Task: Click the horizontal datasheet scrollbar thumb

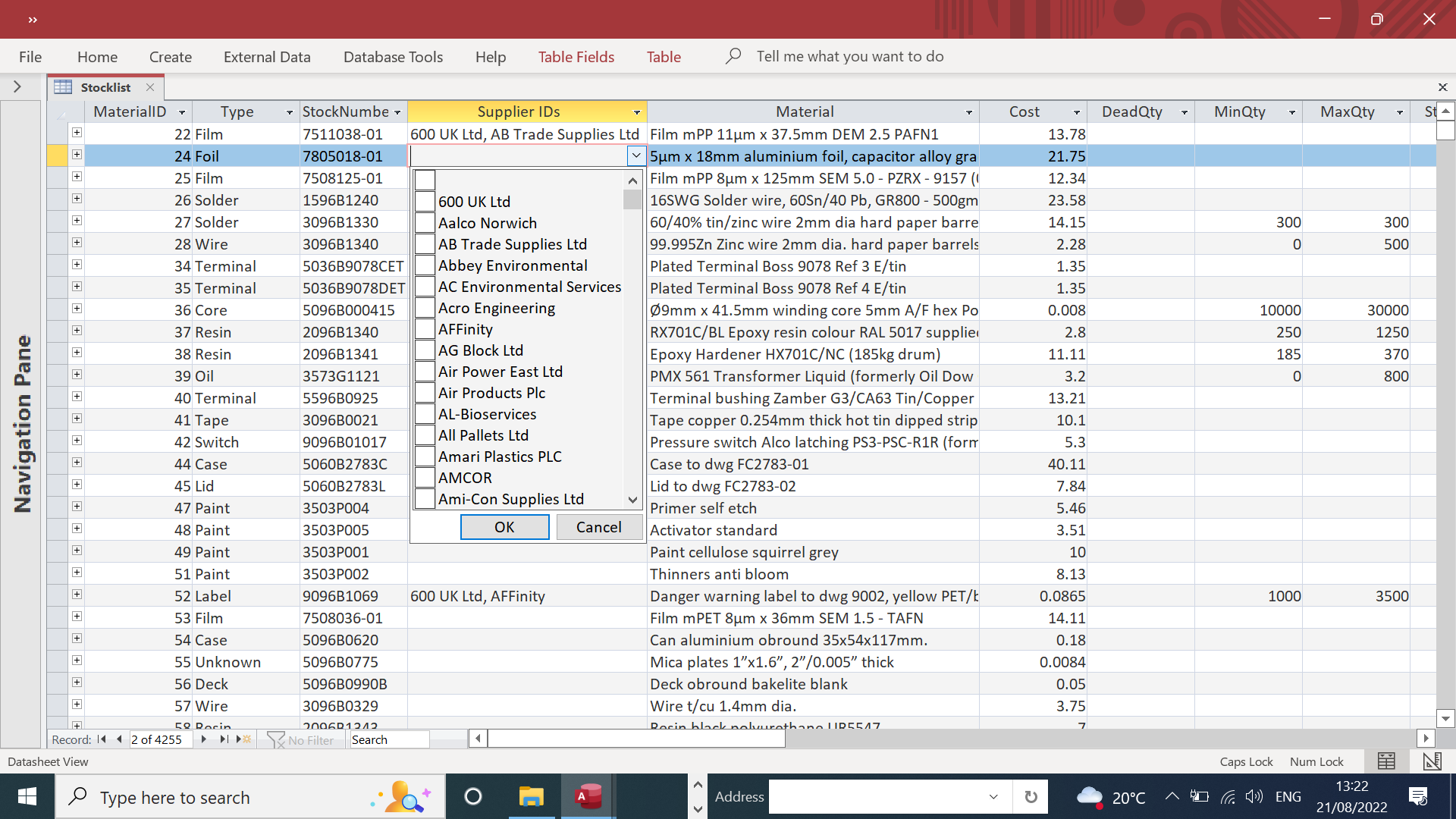Action: 636,738
